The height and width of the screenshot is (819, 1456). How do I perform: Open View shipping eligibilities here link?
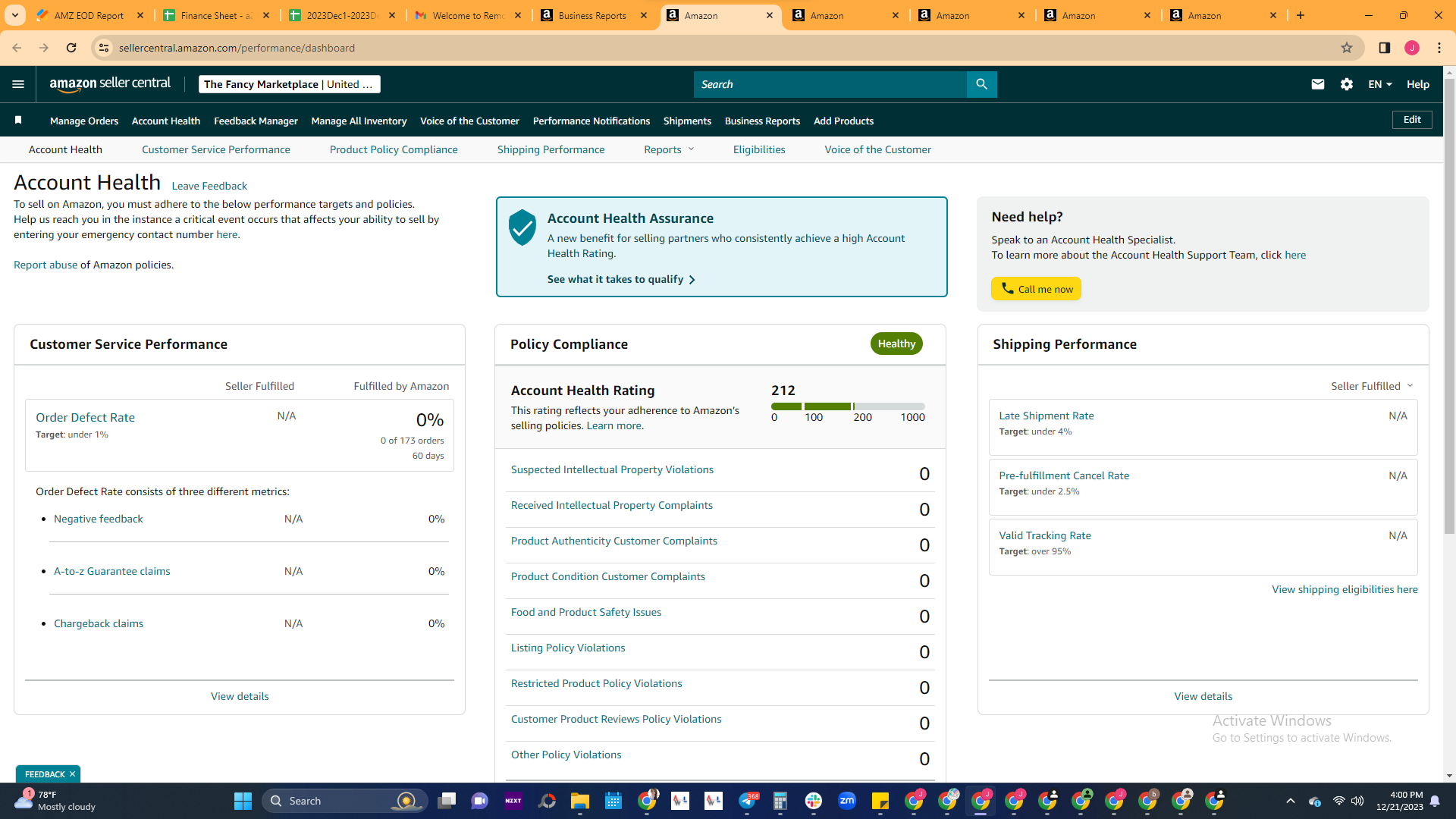(x=1345, y=589)
